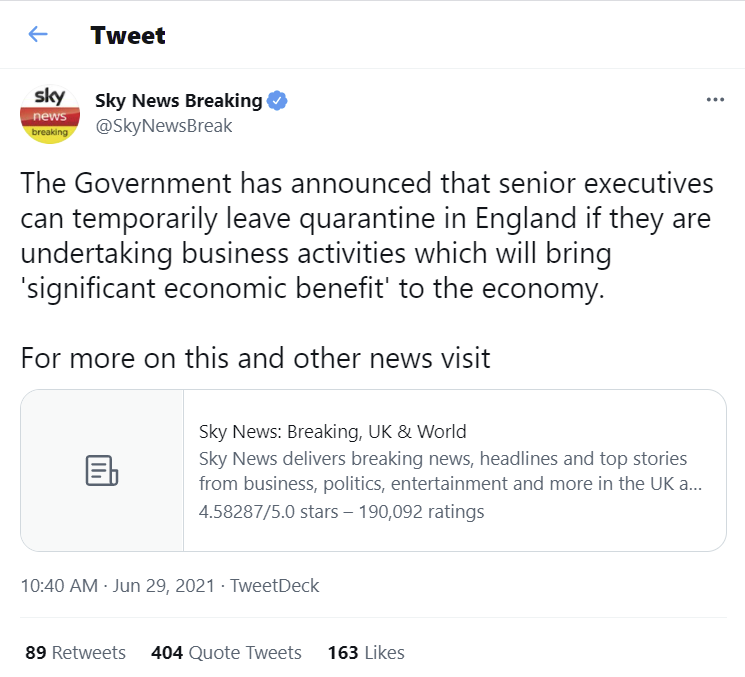
Task: View the 89 Retweets list
Action: pyautogui.click(x=76, y=653)
